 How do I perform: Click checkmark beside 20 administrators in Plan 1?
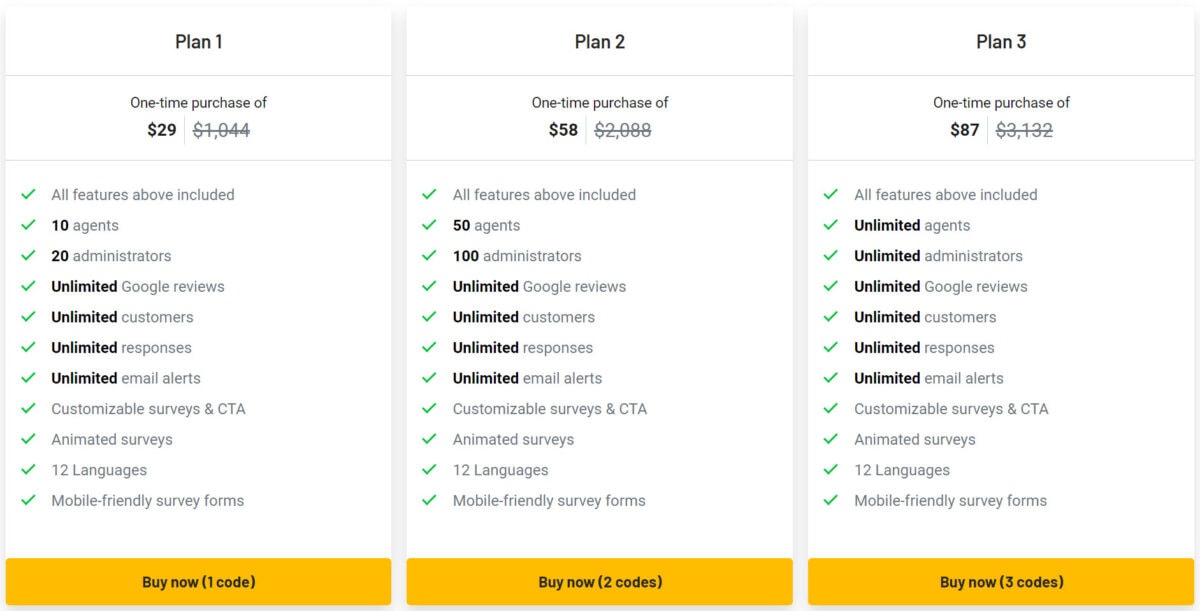point(29,256)
